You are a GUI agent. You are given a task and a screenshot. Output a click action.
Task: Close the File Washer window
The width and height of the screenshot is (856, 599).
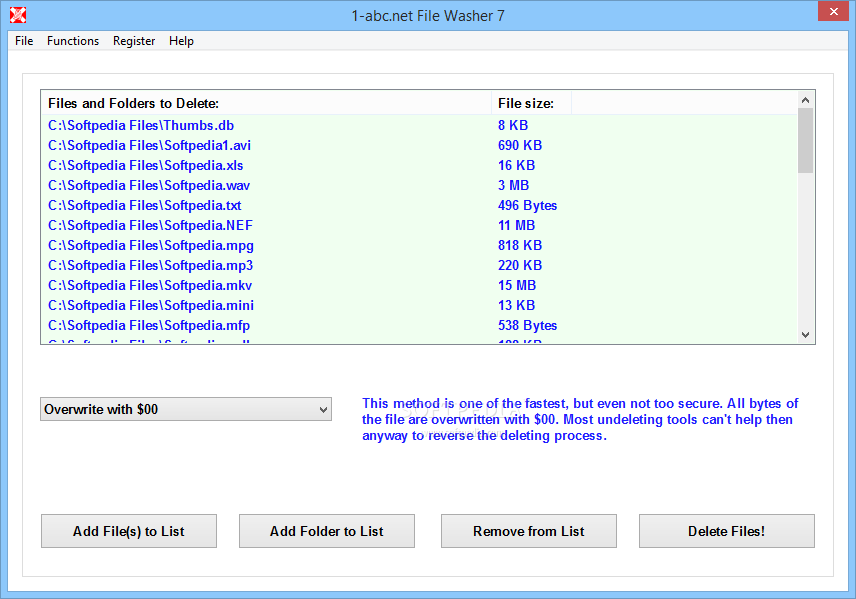[833, 11]
